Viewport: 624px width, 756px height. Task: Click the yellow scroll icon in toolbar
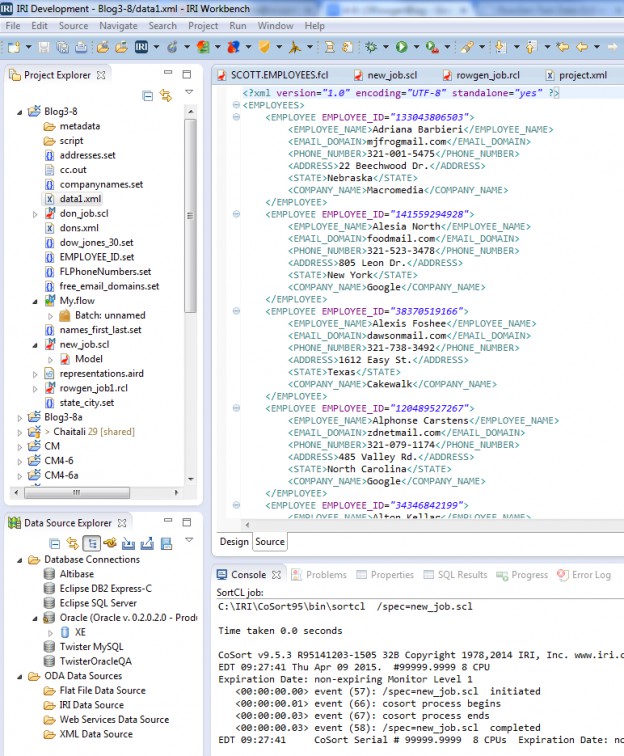330,47
